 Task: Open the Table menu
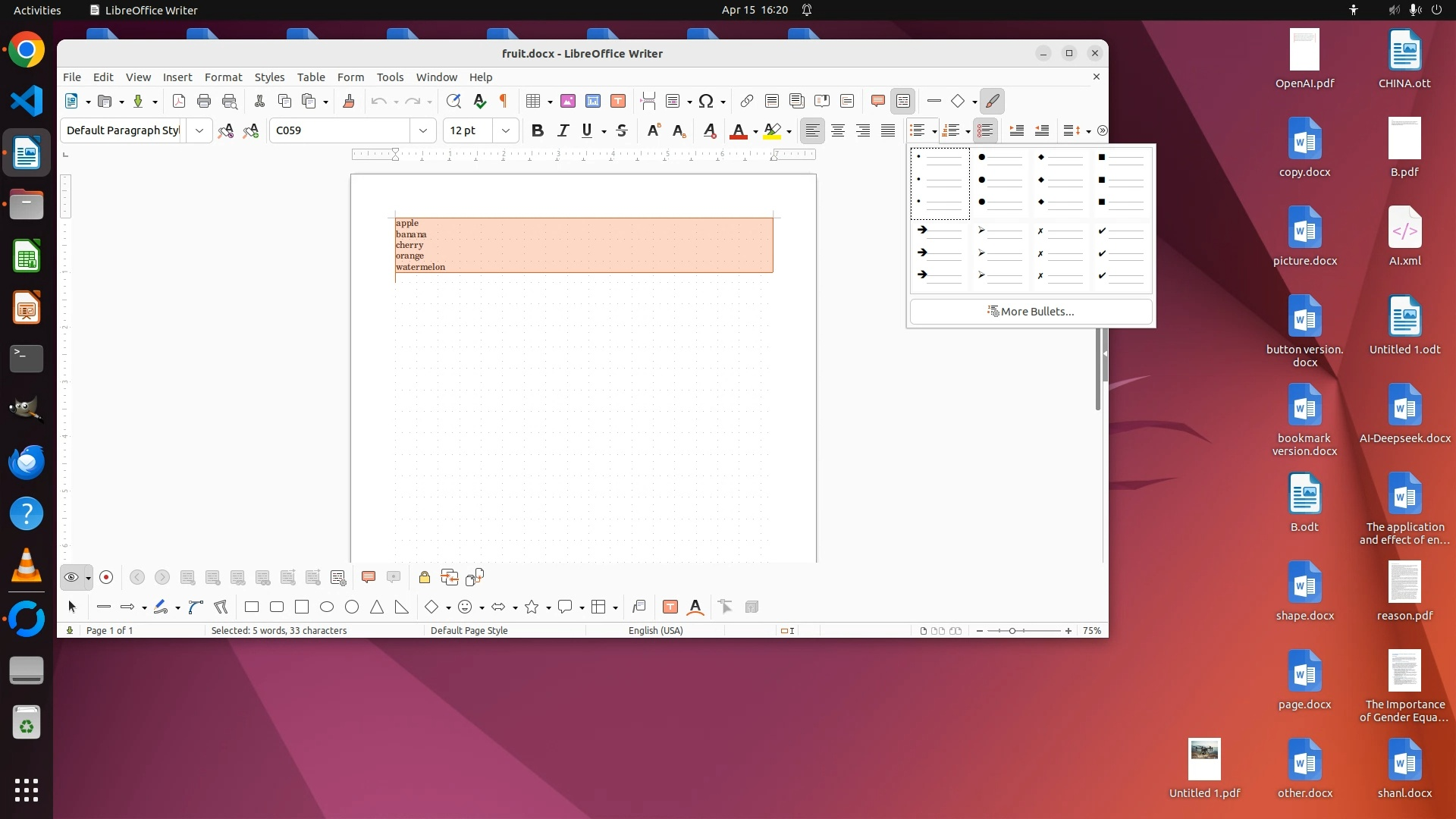tap(310, 77)
